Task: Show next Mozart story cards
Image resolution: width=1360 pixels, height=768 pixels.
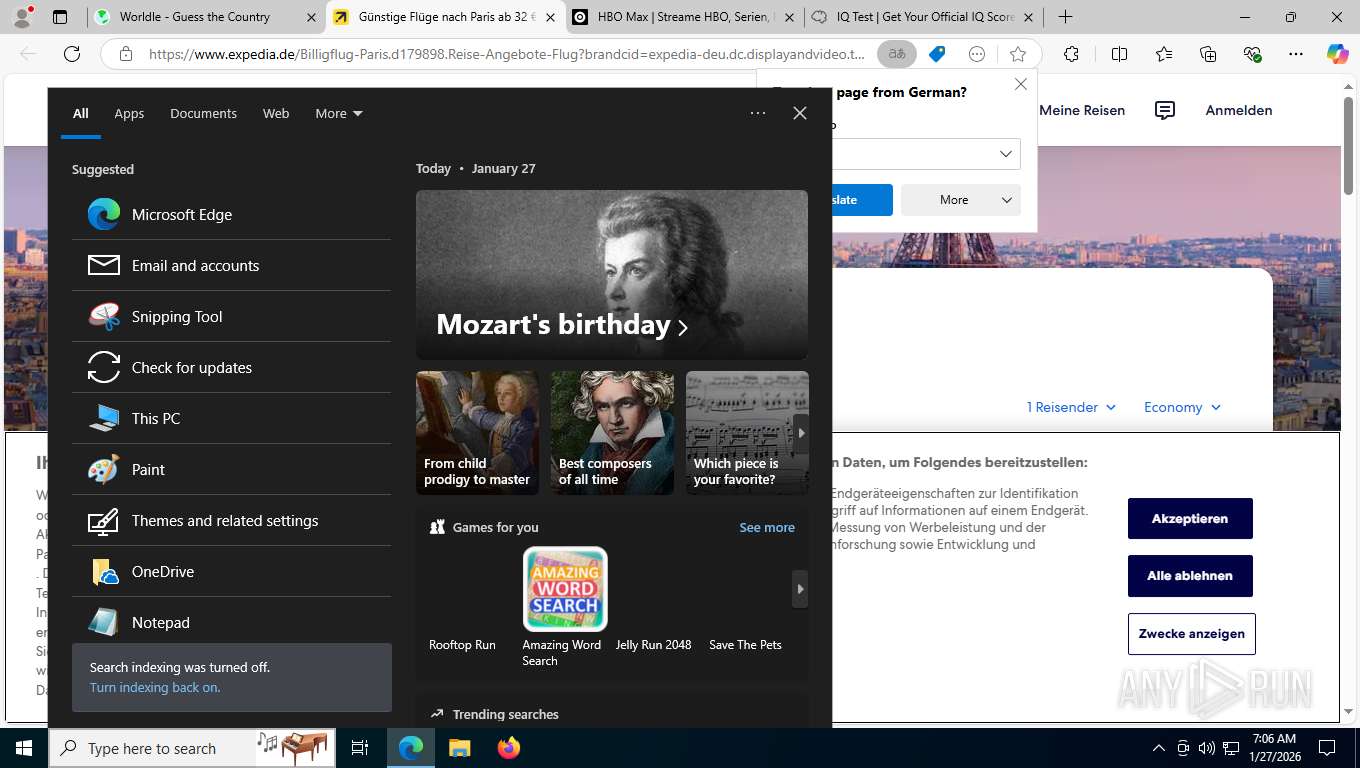Action: 801,433
